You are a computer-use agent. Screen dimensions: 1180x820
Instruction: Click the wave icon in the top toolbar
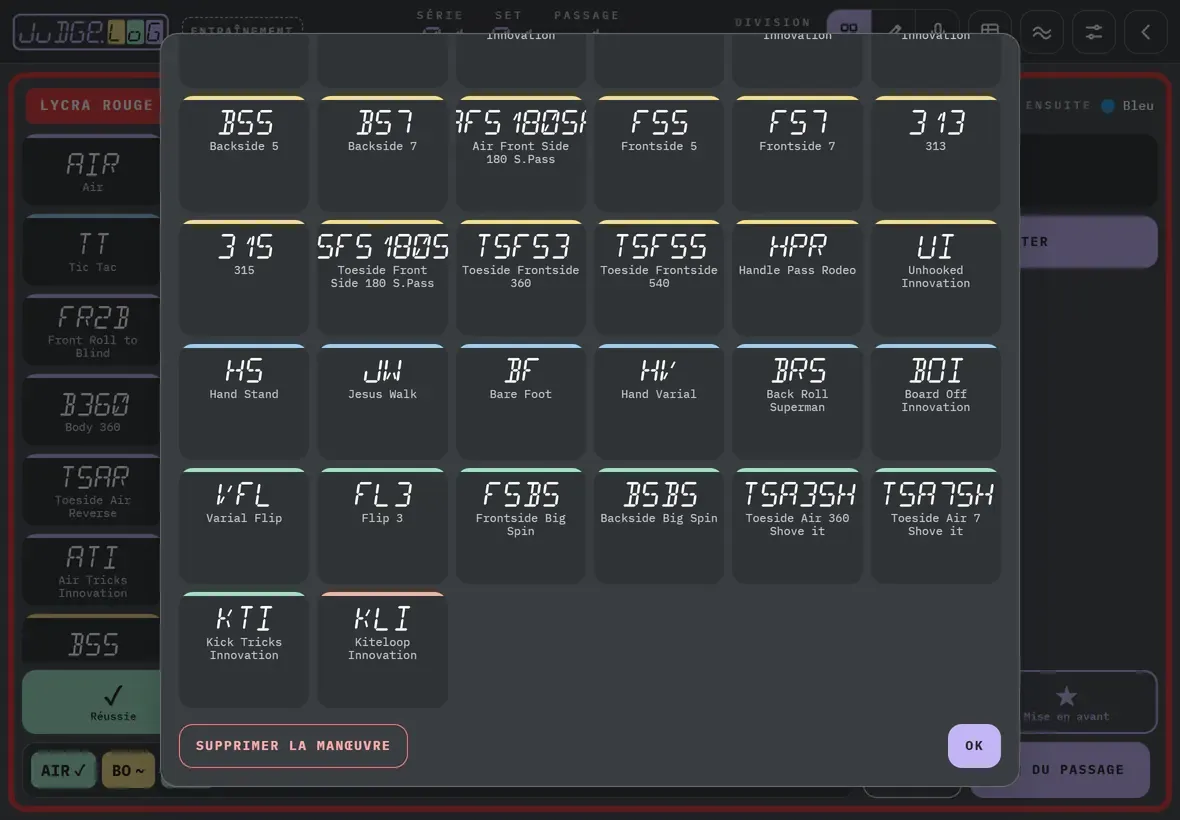coord(1042,32)
